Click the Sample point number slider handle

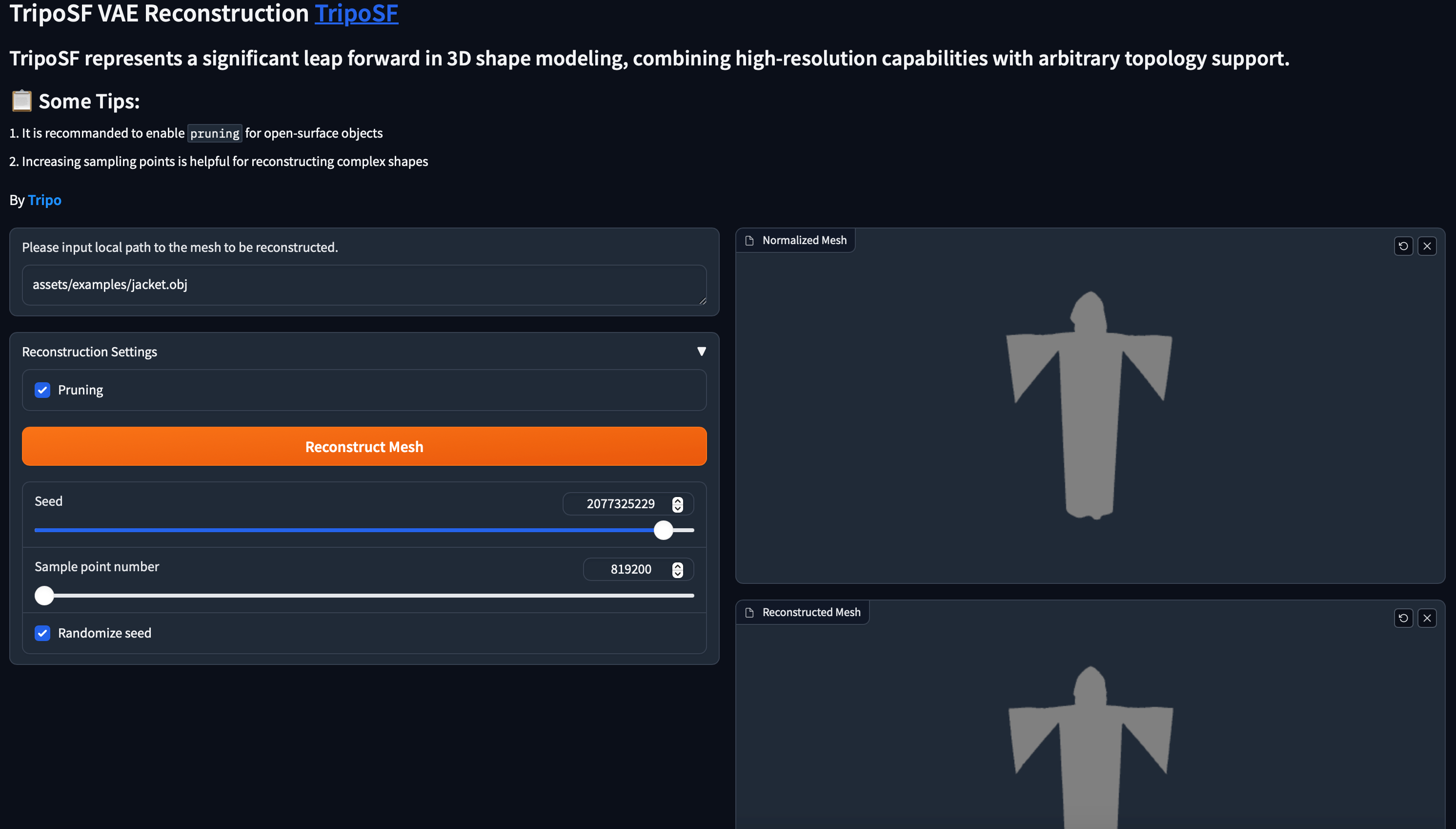coord(44,596)
